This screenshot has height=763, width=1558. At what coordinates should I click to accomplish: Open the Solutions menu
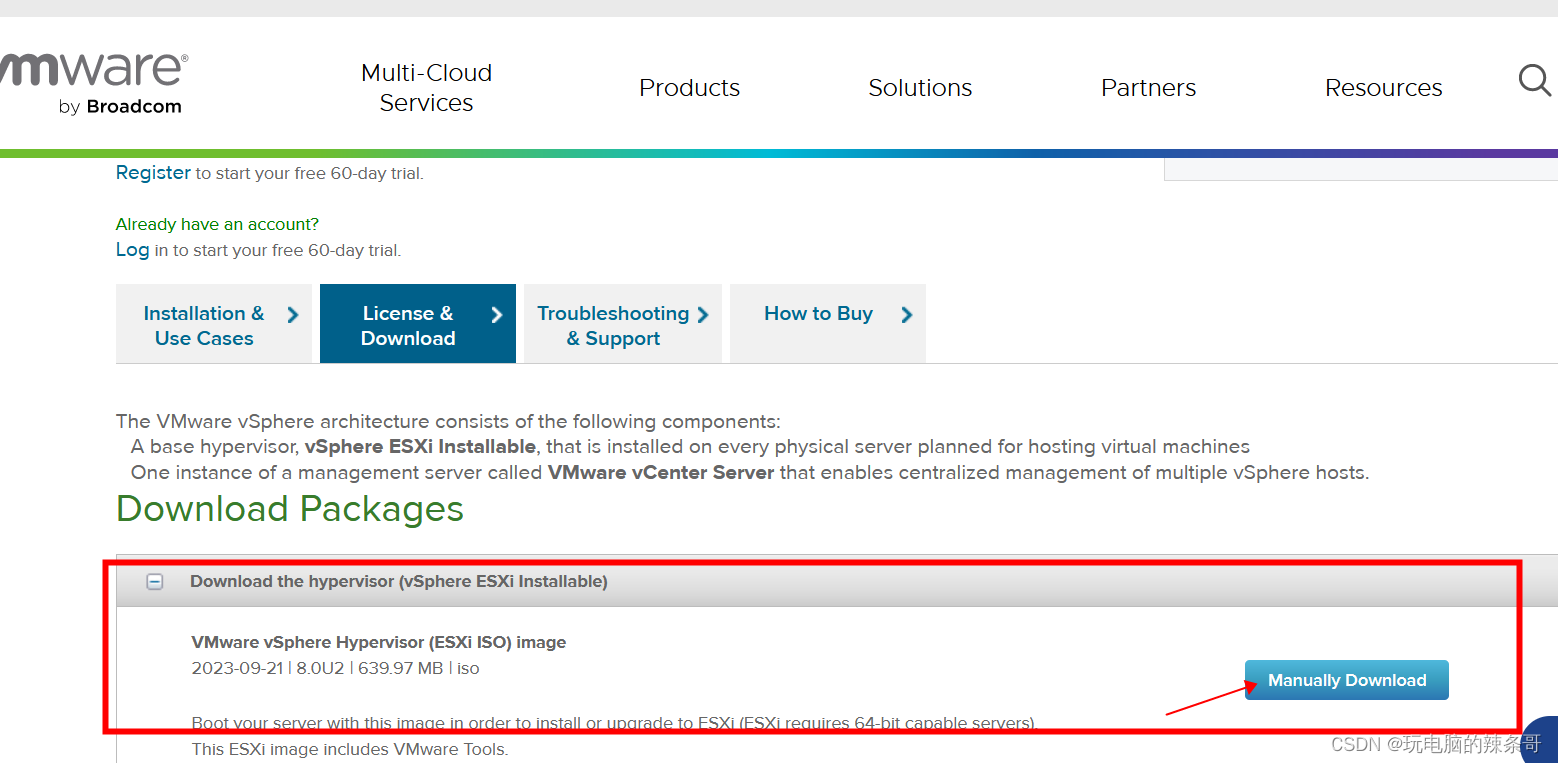click(x=920, y=88)
